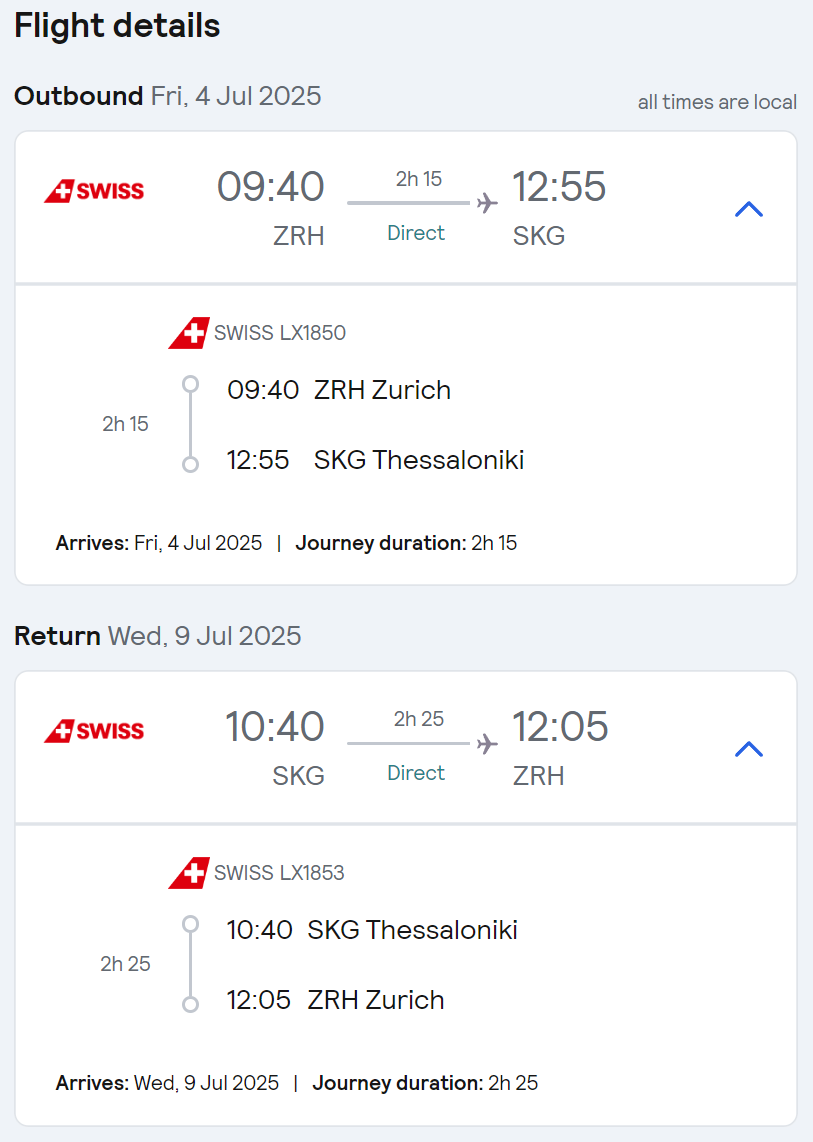Screen dimensions: 813x1142
Task: Collapse the outbound flight details chevron
Action: tap(749, 210)
